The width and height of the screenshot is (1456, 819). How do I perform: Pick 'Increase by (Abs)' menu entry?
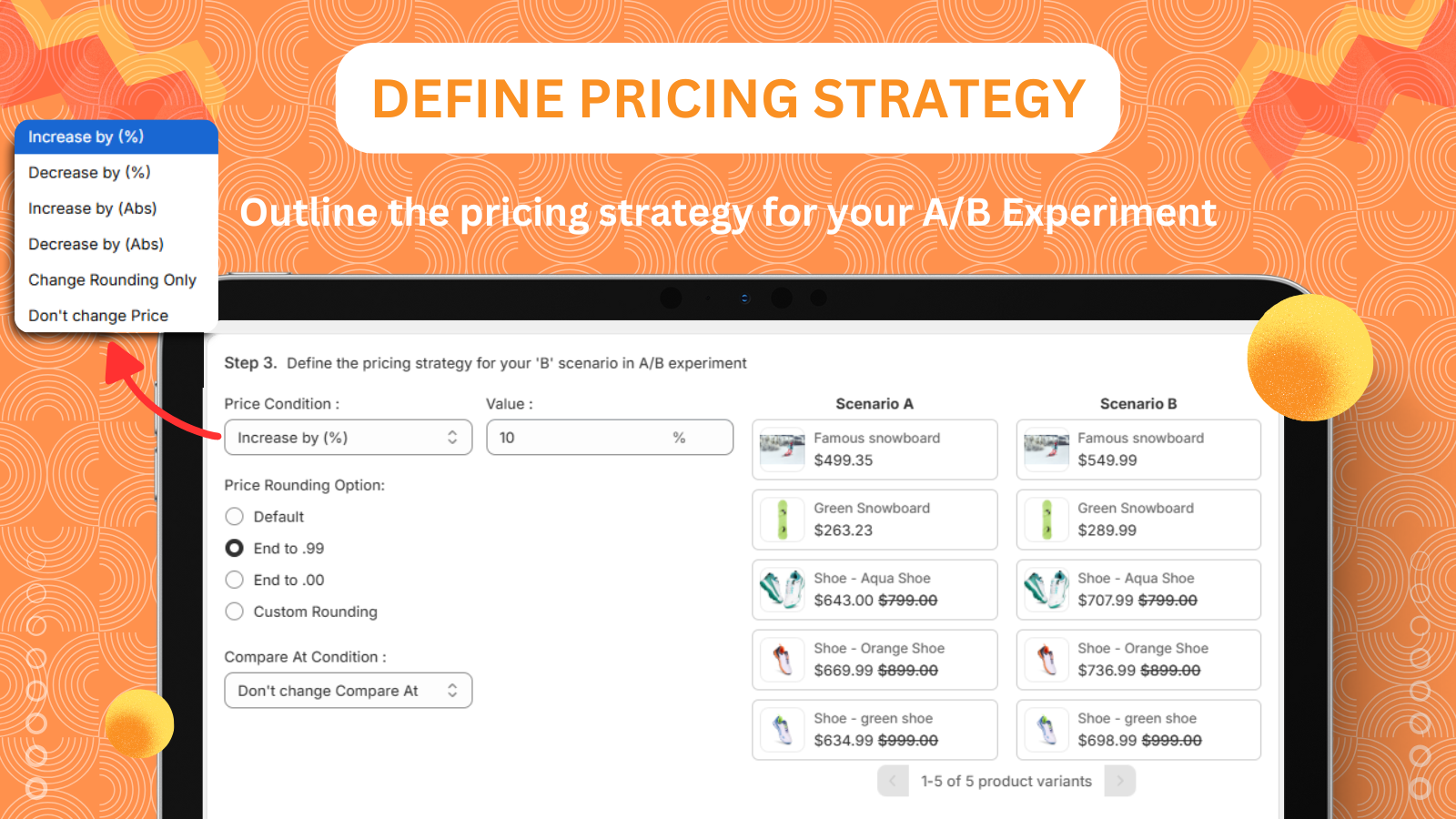(92, 208)
